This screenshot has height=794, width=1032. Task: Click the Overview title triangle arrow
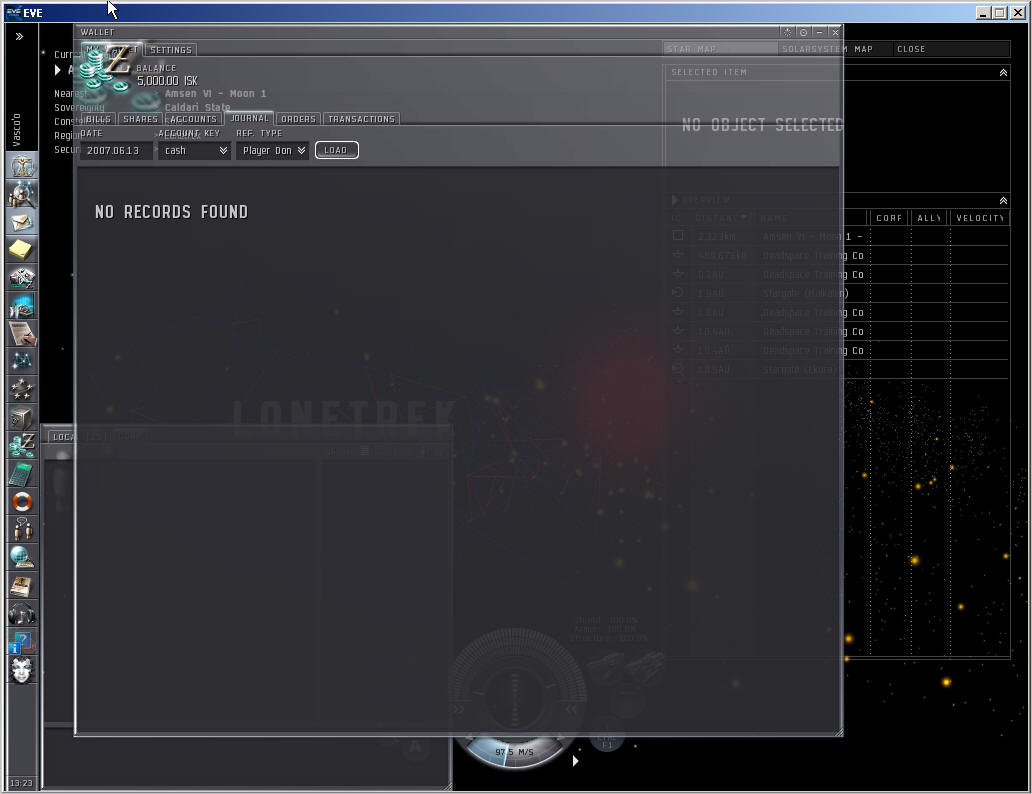point(675,200)
